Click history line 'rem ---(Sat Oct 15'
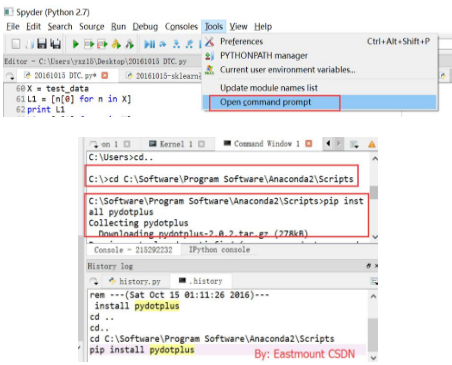Viewport: 452px width, 365px height. coord(179,295)
